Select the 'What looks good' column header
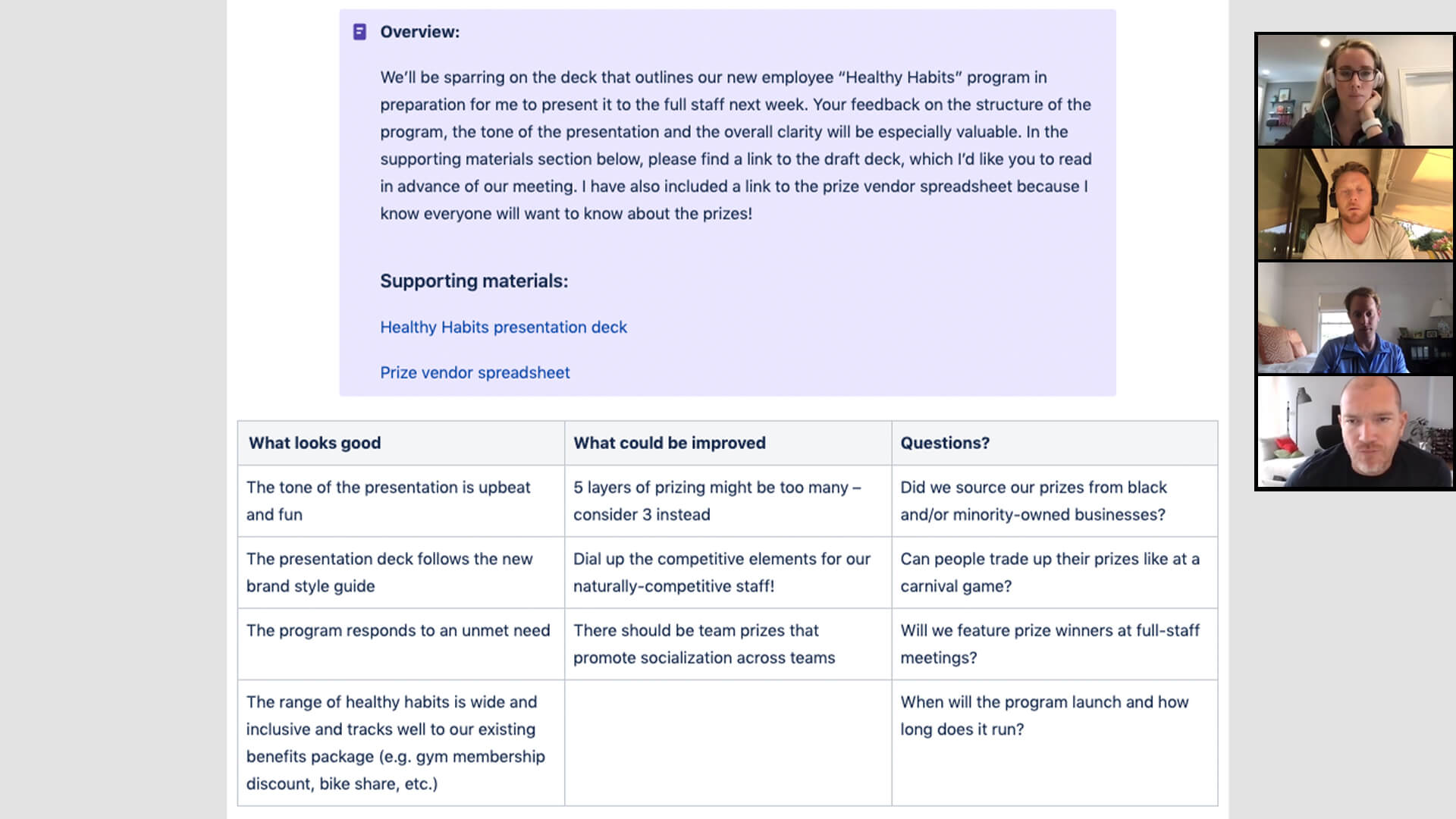 point(314,442)
